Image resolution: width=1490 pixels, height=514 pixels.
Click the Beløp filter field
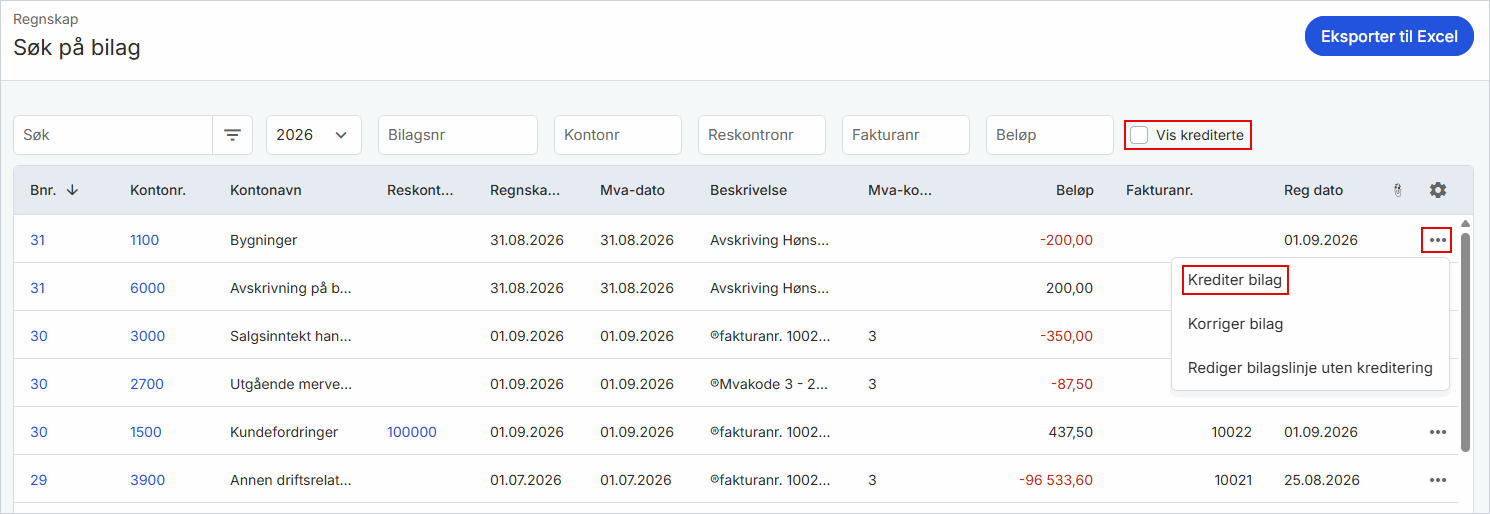[x=1050, y=135]
